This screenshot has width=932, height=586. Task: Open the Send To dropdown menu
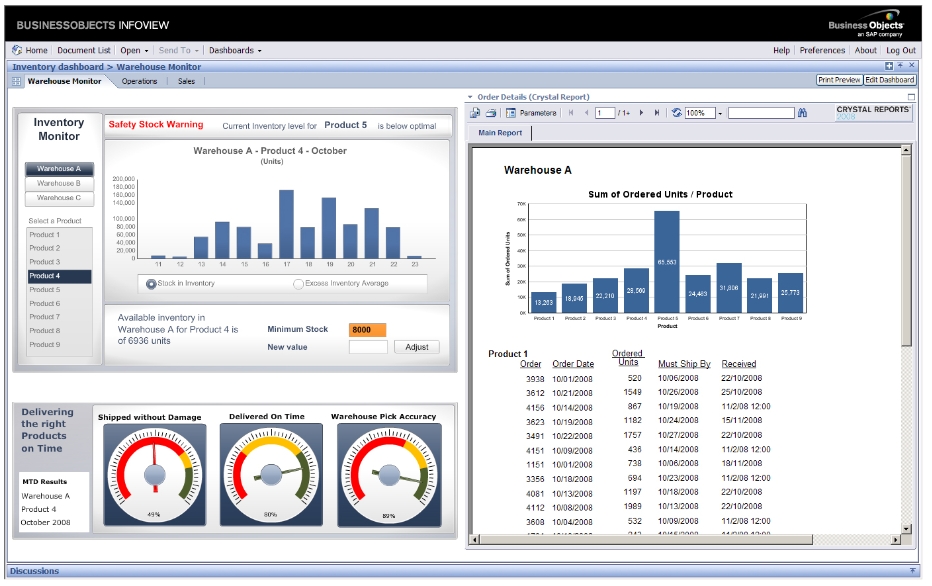pos(178,51)
